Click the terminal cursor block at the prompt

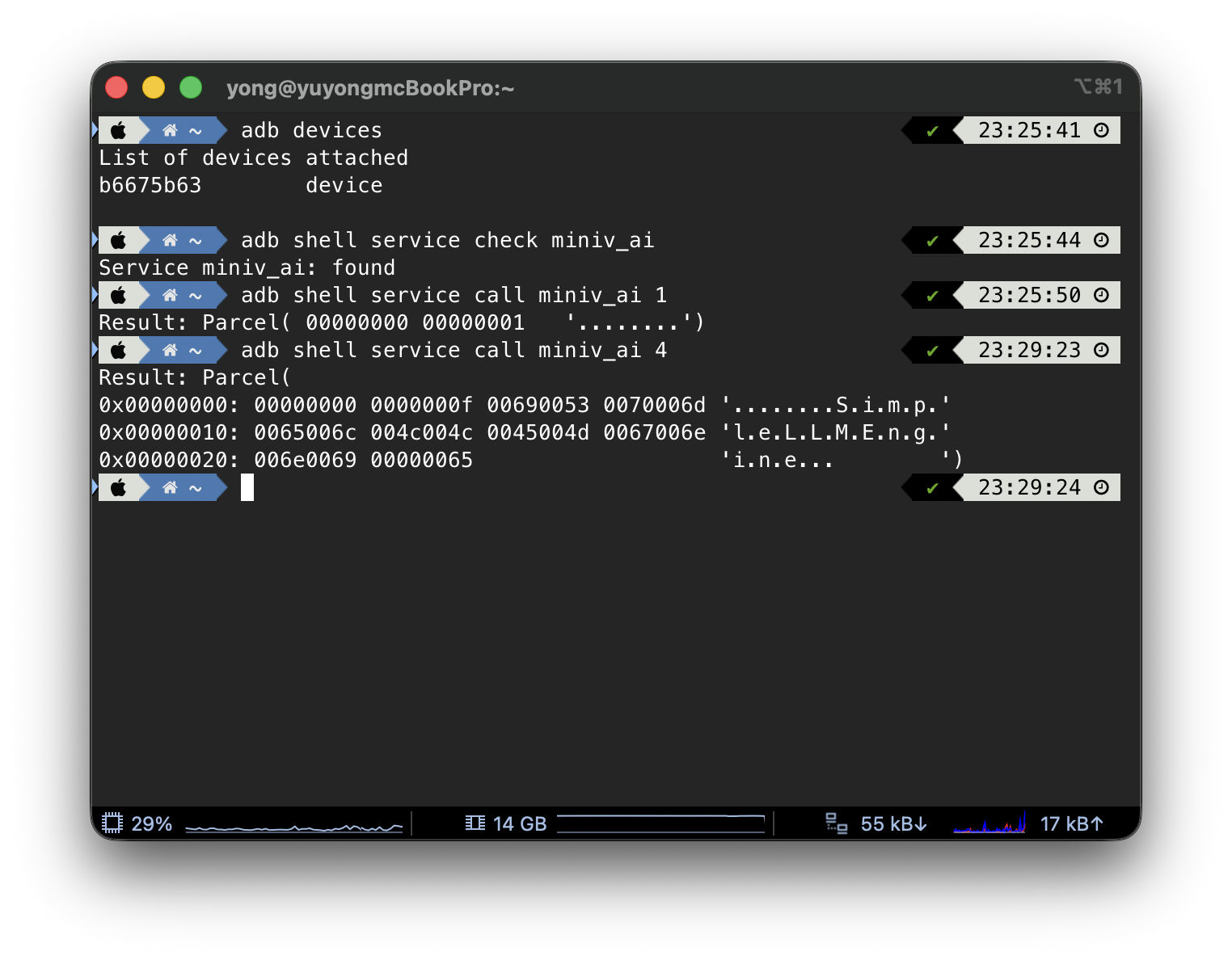(x=247, y=487)
